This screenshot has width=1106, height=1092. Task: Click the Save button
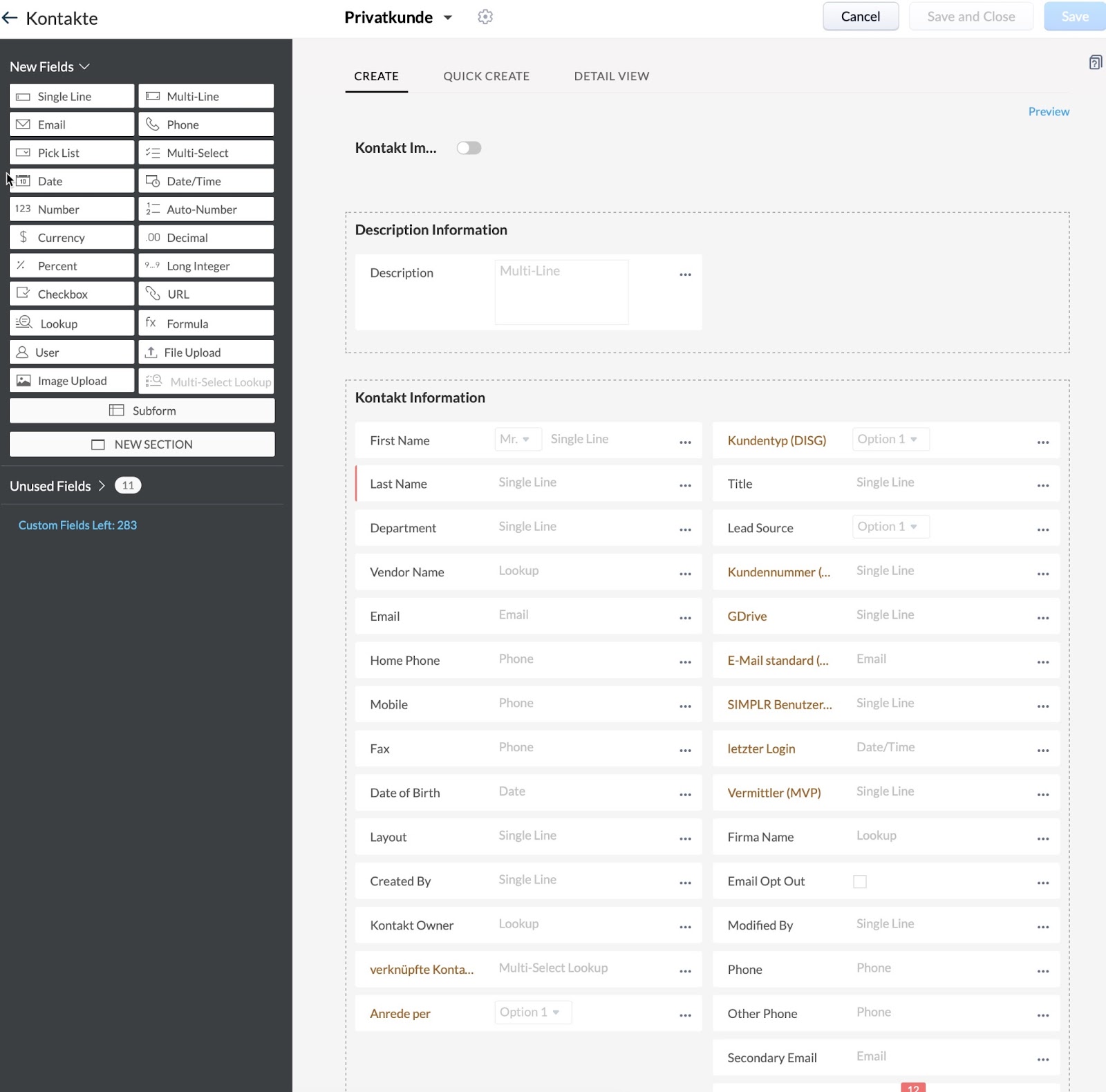coord(1075,17)
